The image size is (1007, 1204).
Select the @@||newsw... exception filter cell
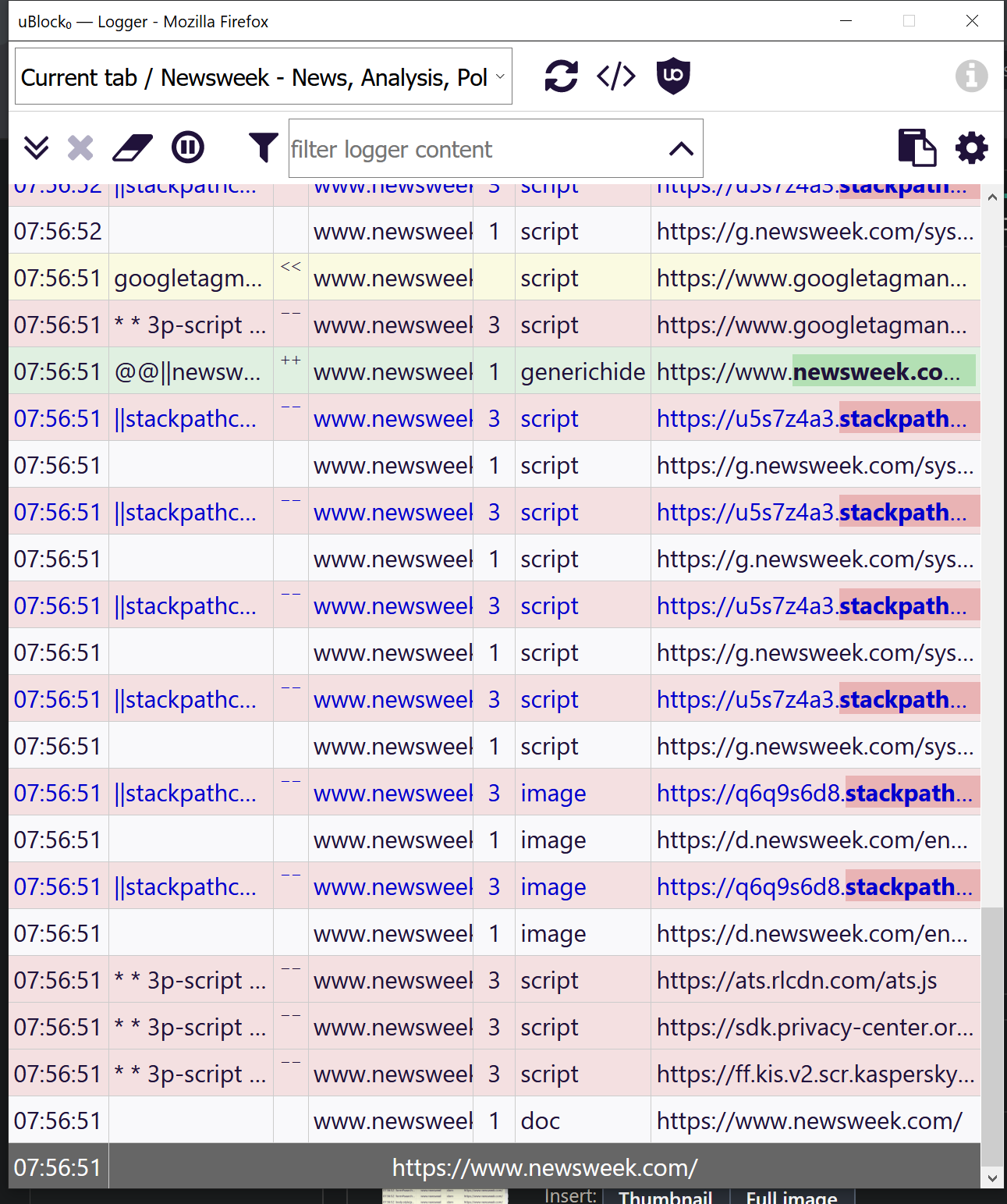click(190, 371)
